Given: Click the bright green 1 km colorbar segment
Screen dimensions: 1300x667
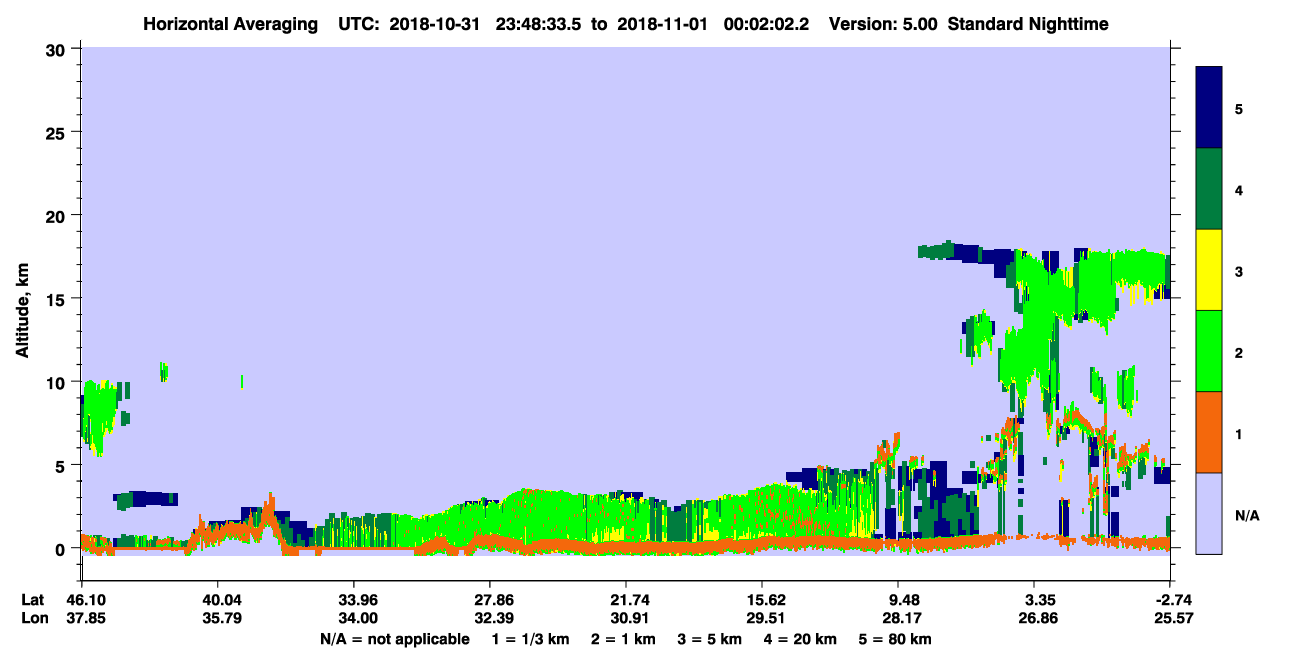Looking at the screenshot, I should click(x=1209, y=351).
